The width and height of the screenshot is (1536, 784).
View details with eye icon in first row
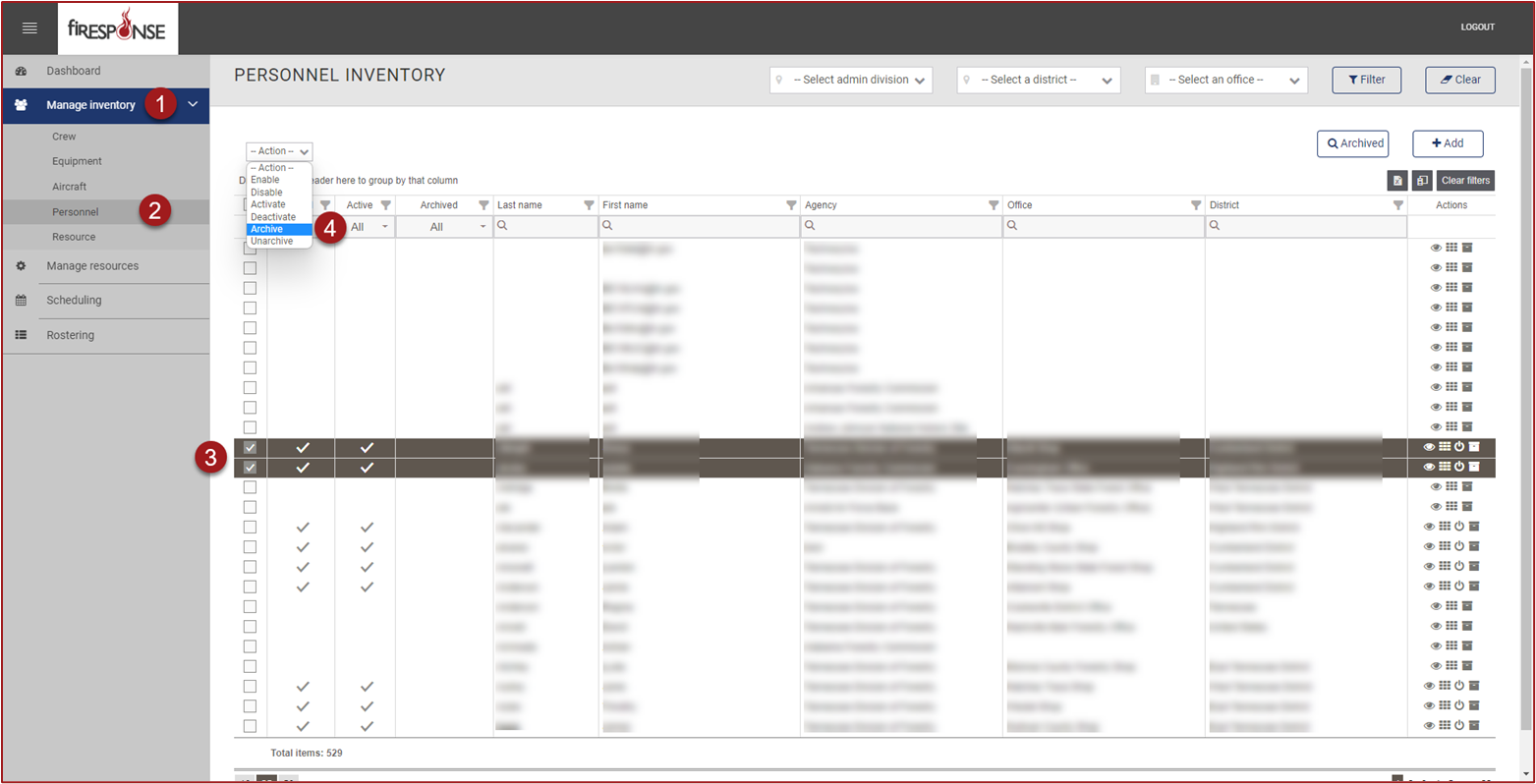click(x=1436, y=249)
